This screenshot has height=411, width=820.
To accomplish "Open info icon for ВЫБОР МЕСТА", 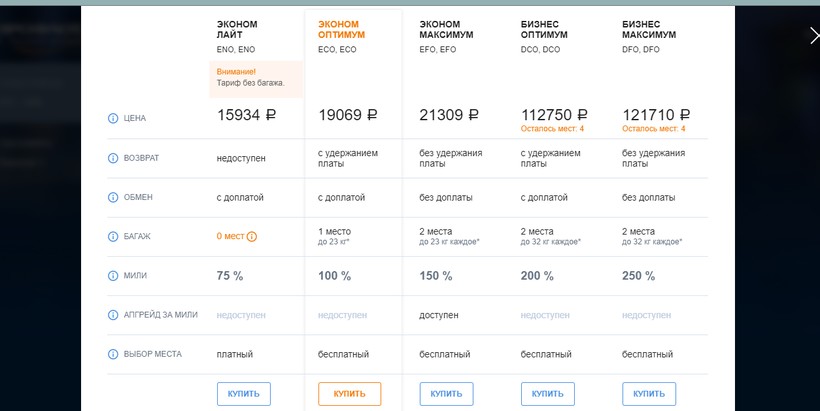I will pyautogui.click(x=112, y=354).
